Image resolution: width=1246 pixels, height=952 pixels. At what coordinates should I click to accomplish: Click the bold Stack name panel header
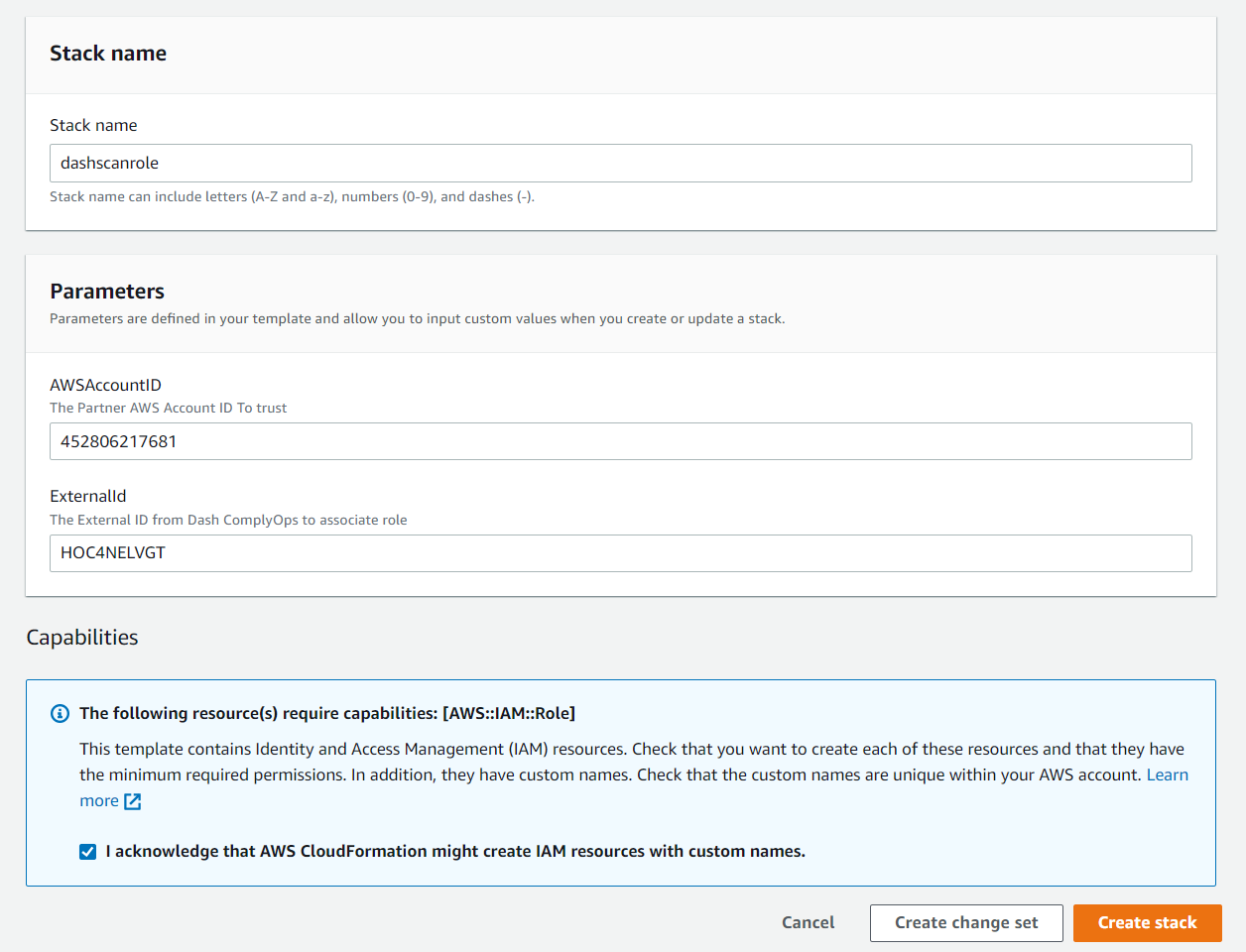(108, 54)
